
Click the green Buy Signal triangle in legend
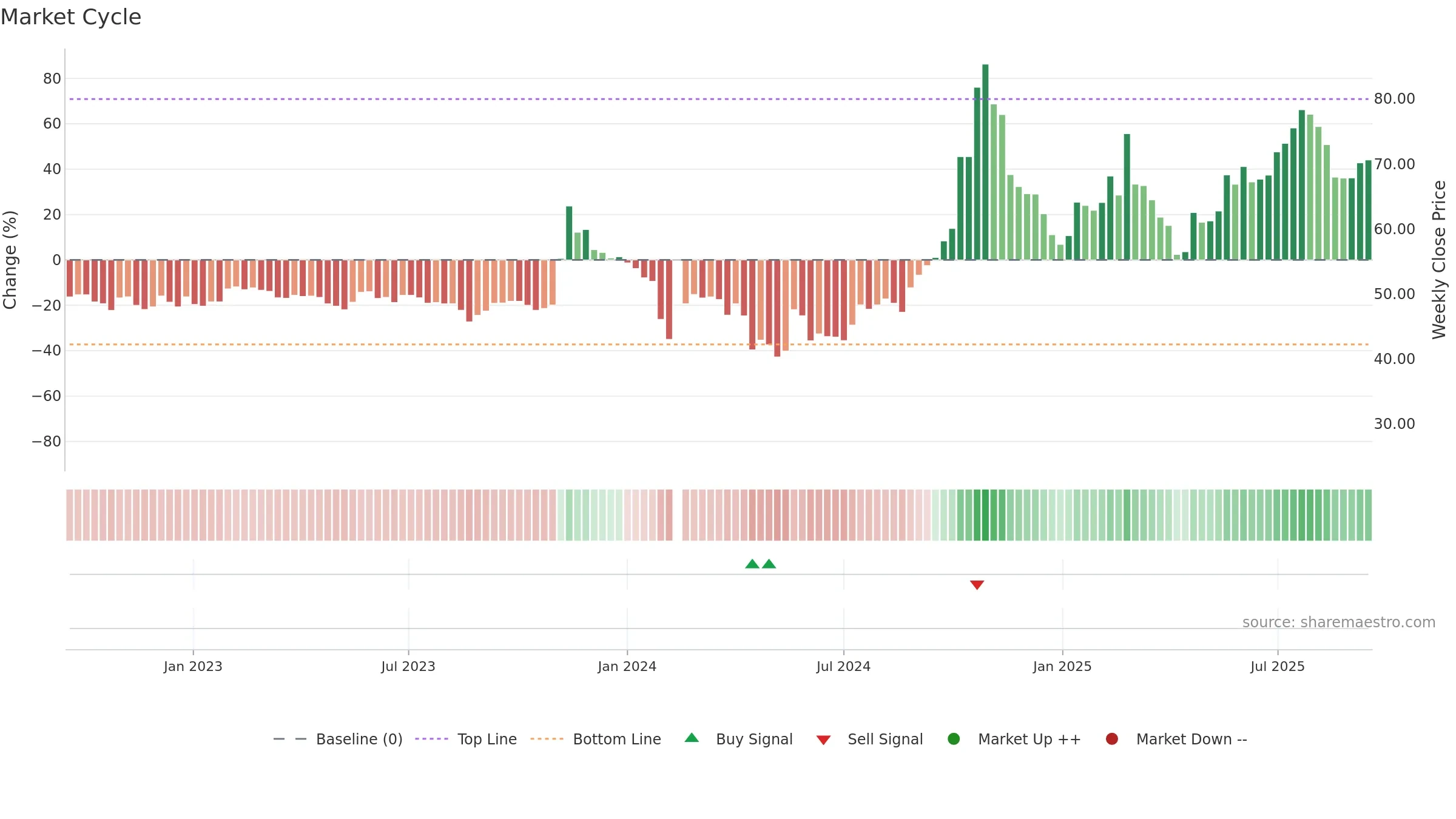tap(692, 738)
